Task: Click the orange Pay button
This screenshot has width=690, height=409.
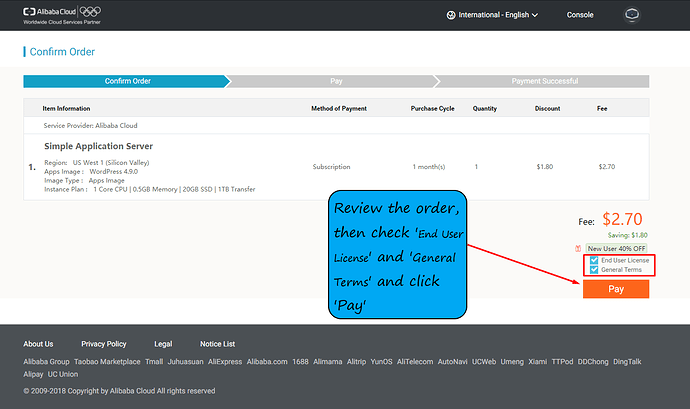Action: click(x=616, y=289)
